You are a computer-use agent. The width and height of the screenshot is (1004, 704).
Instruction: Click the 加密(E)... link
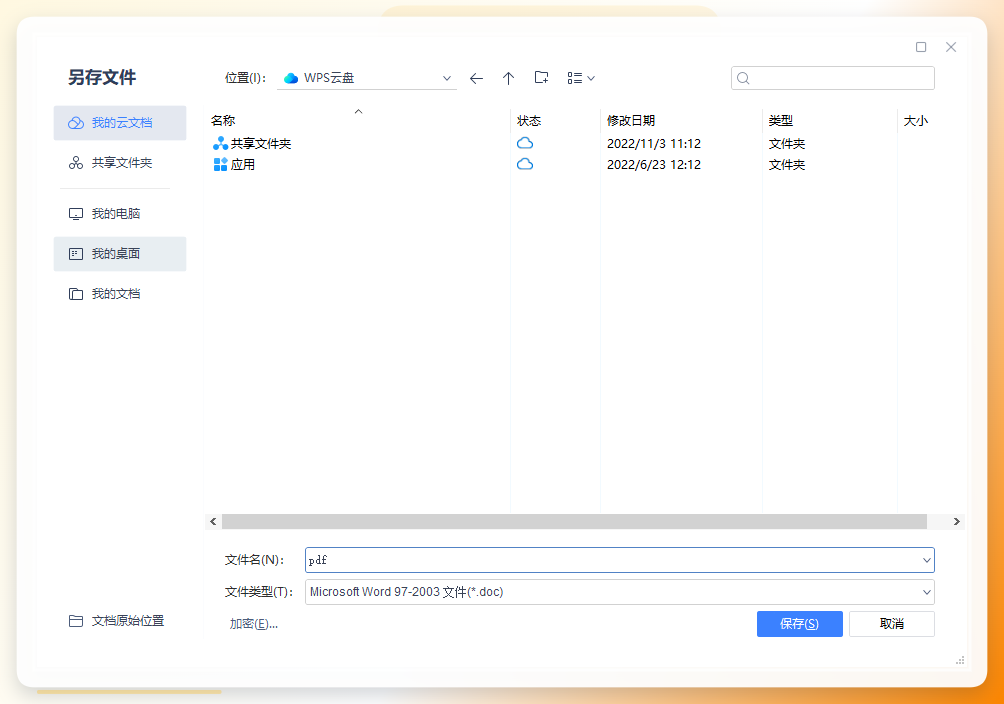point(254,624)
